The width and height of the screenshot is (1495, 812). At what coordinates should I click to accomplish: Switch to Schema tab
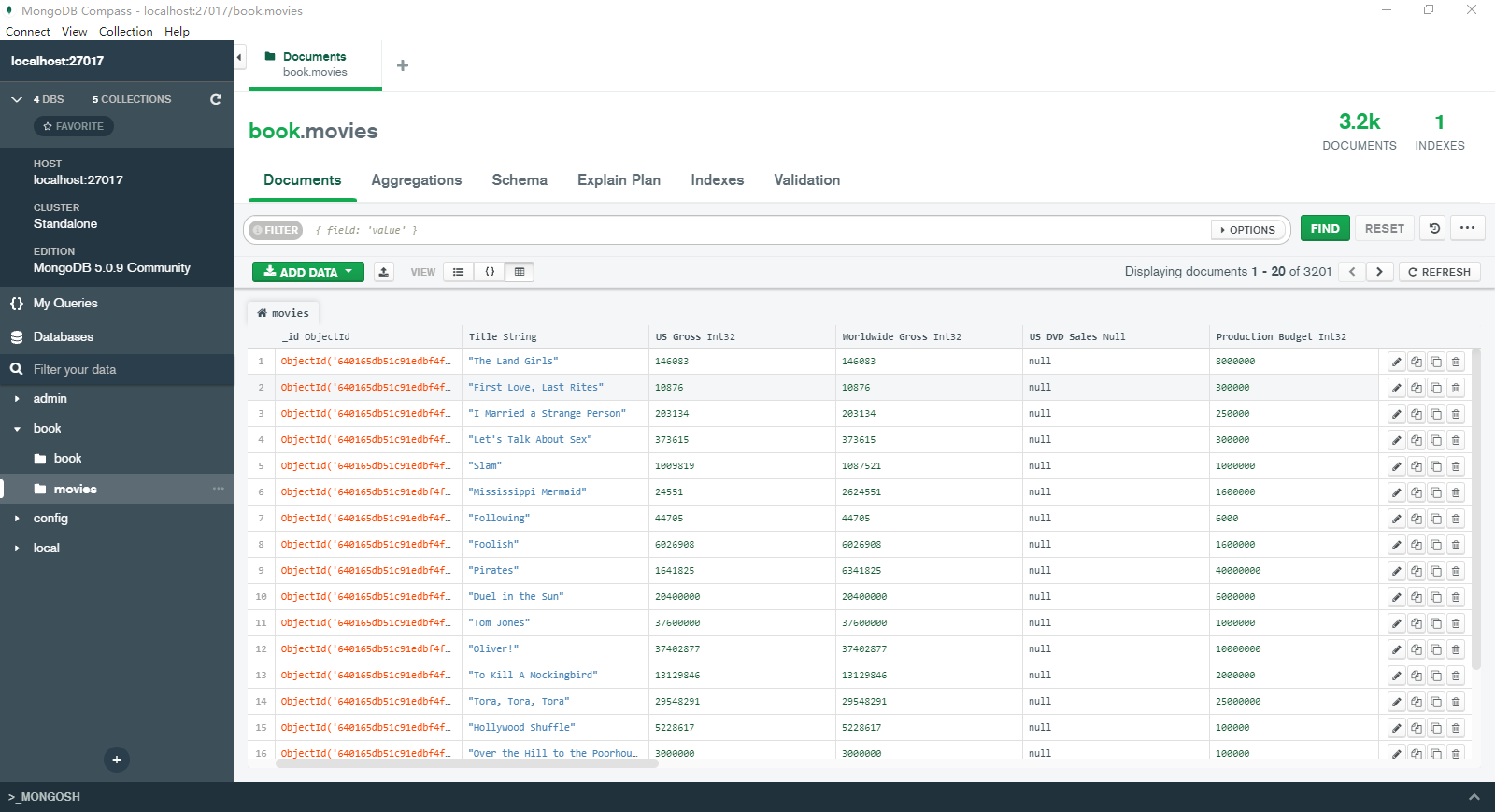(520, 180)
